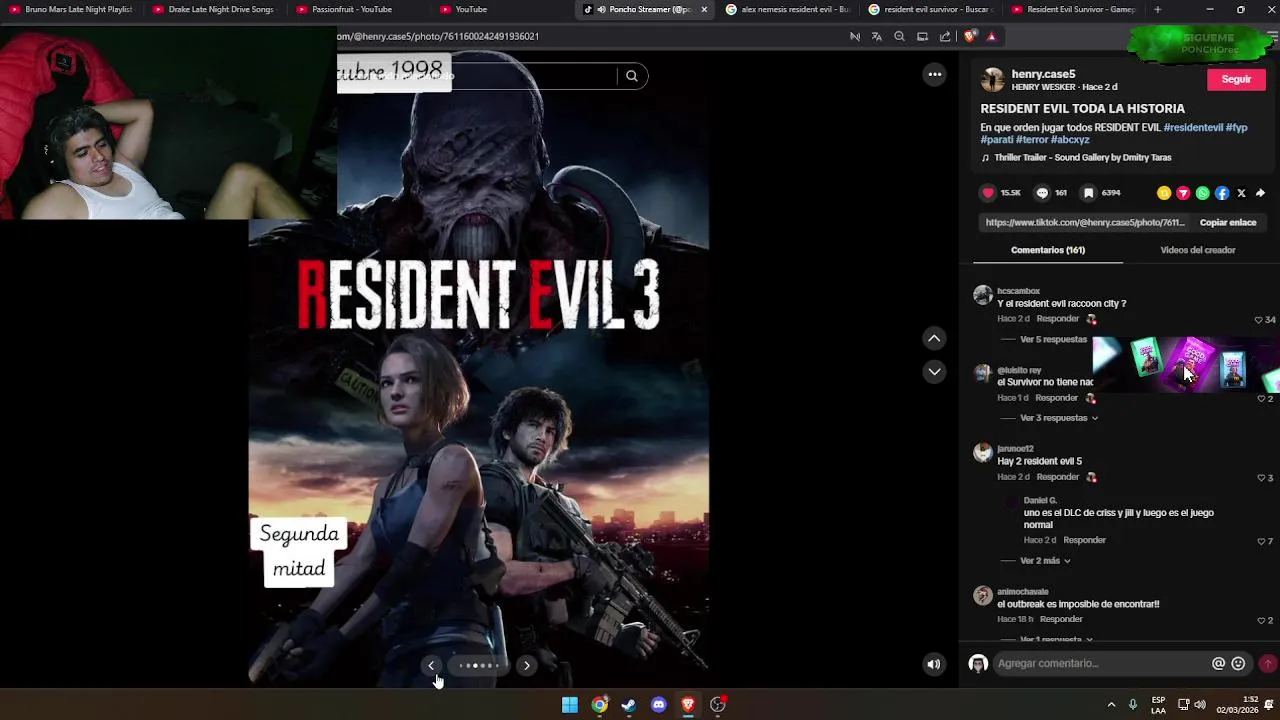Image resolution: width=1280 pixels, height=720 pixels.
Task: Click the red send-to-friends share icon
Action: (x=1183, y=193)
